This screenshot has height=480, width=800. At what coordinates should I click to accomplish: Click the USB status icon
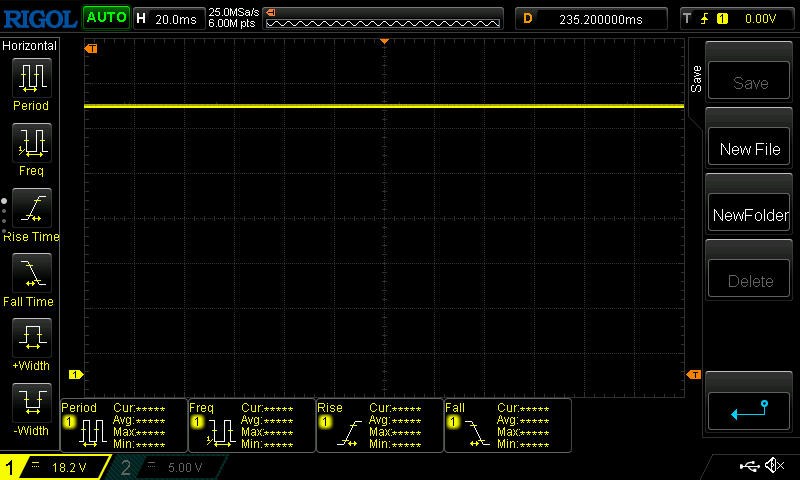(748, 466)
